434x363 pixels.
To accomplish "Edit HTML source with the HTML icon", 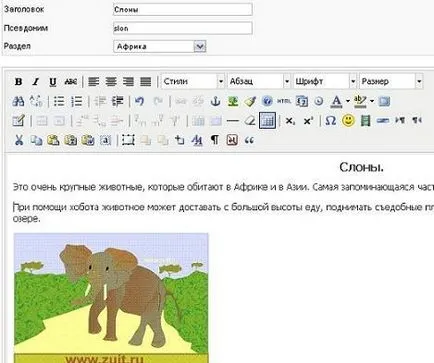I will point(284,101).
